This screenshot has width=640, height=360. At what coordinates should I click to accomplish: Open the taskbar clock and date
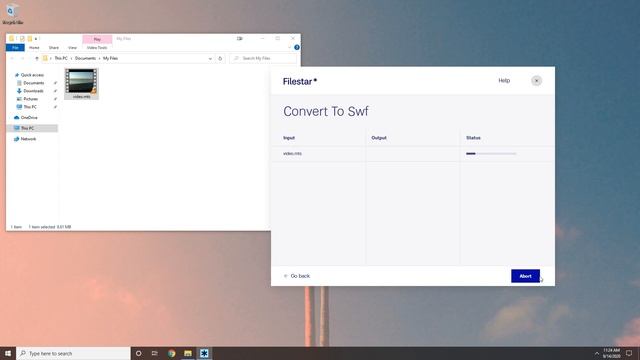click(x=611, y=353)
